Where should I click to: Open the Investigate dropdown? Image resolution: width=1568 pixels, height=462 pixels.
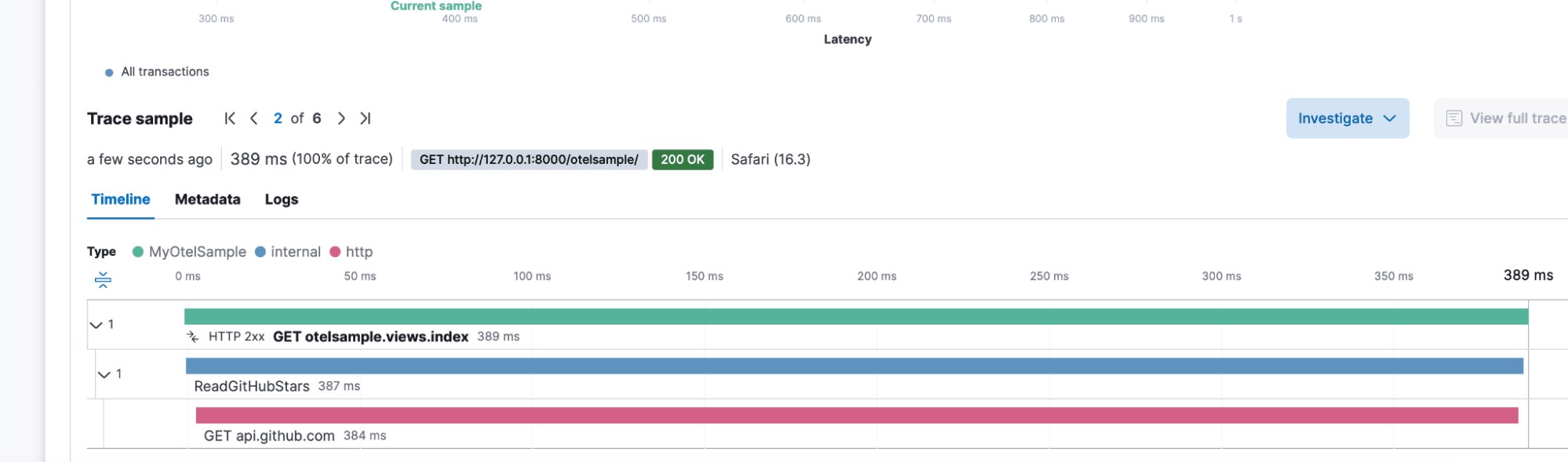[1347, 118]
